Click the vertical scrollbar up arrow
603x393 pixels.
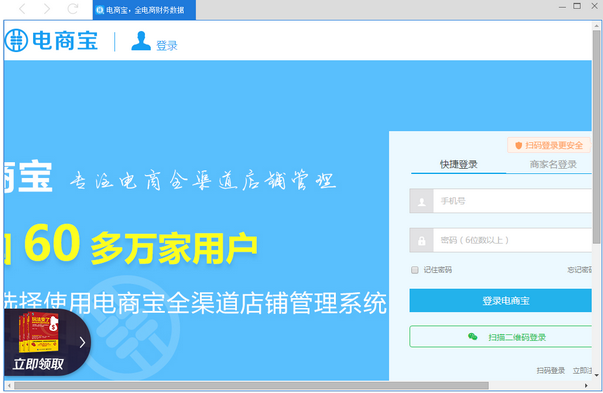tap(596, 26)
